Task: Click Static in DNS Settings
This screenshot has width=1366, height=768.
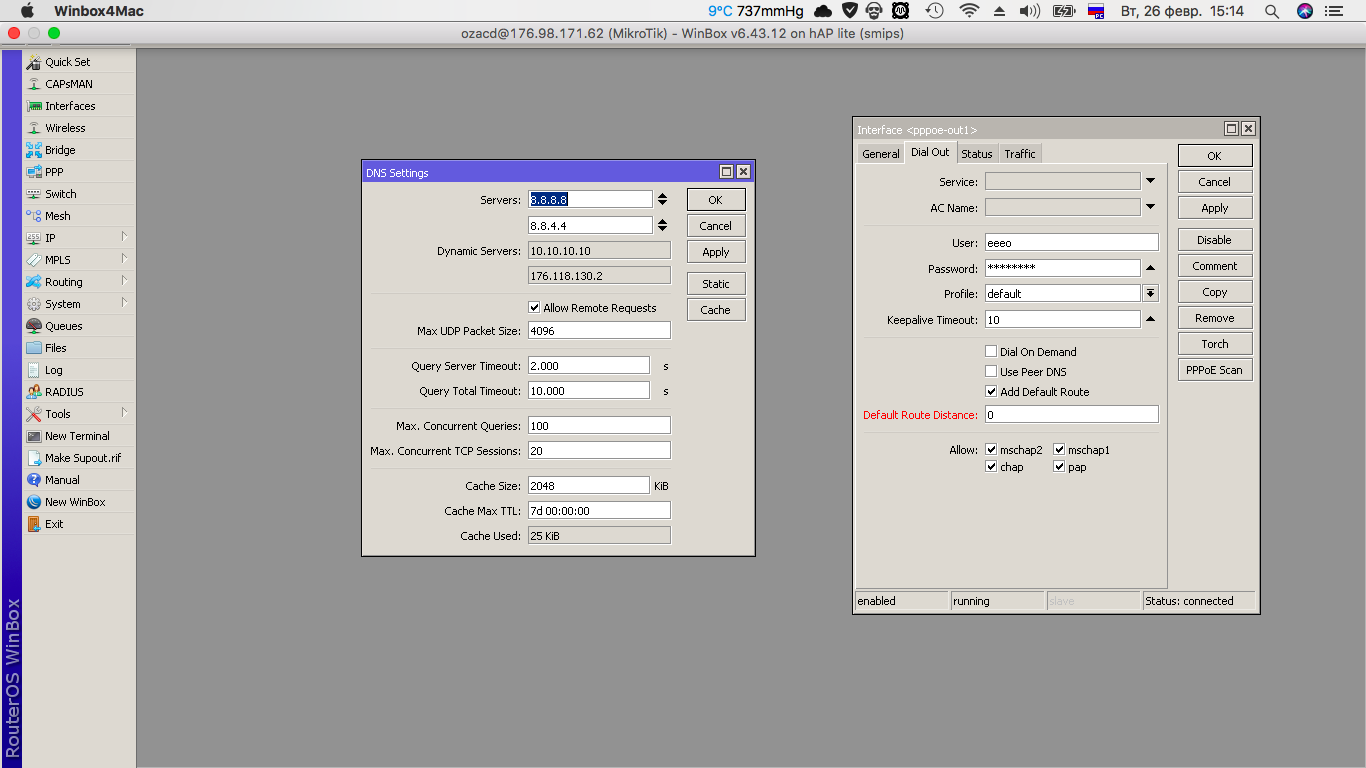Action: pos(716,284)
